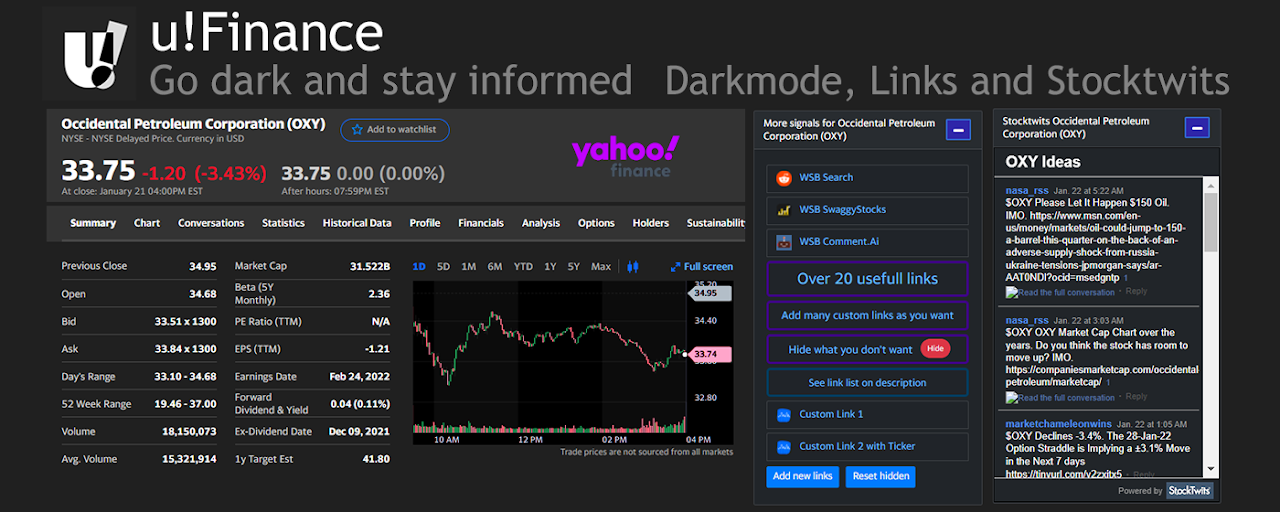Screen dimensions: 1280x512
Task: Click the u!Finance logo icon
Action: click(93, 53)
